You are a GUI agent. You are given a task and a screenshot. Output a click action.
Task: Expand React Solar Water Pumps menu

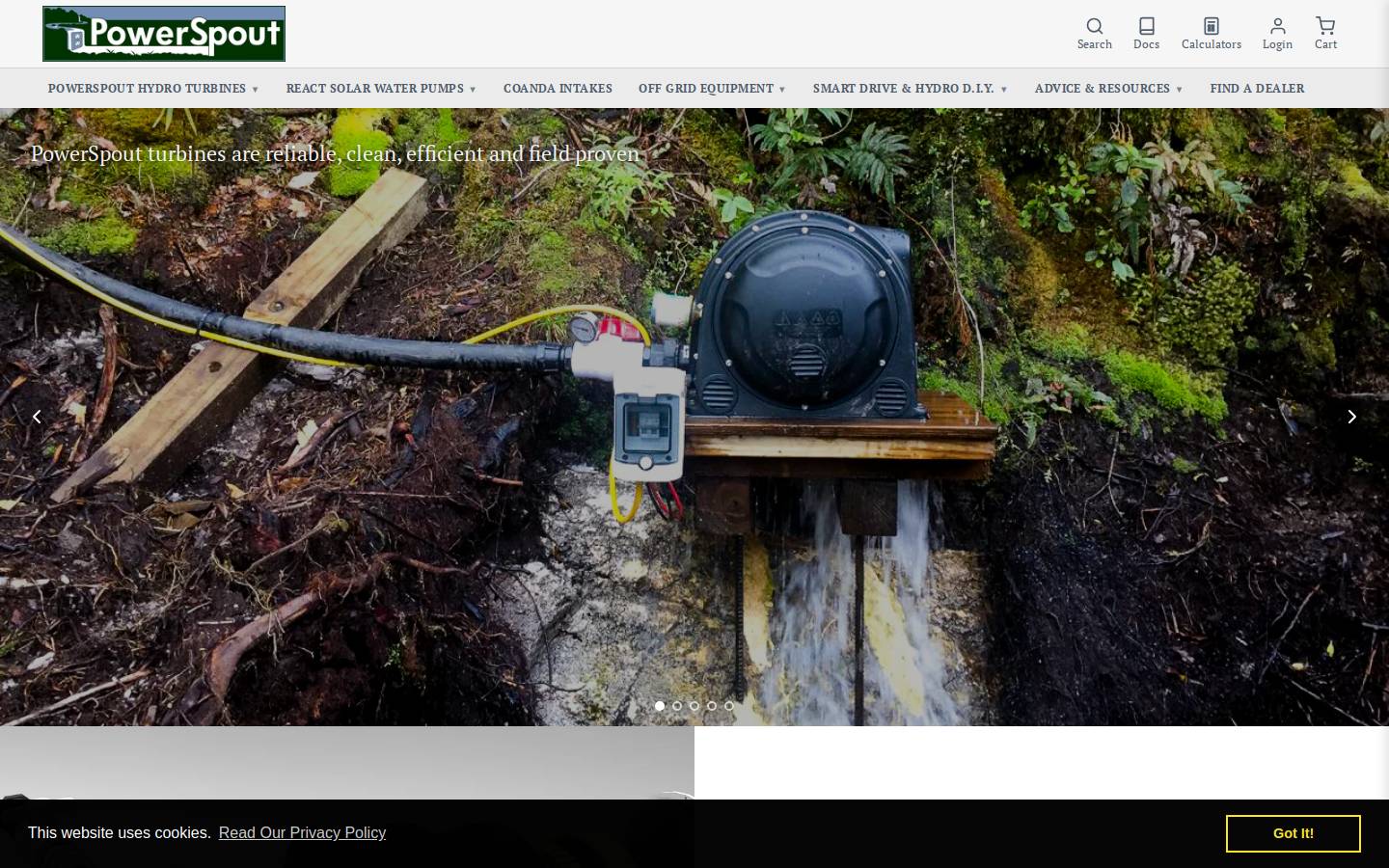(381, 88)
